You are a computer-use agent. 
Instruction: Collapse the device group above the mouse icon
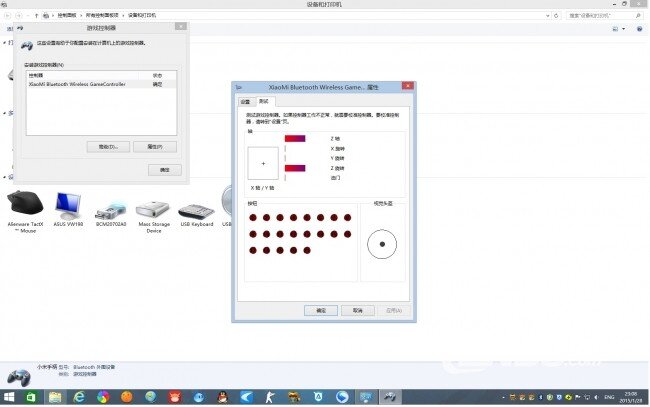pyautogui.click(x=5, y=177)
